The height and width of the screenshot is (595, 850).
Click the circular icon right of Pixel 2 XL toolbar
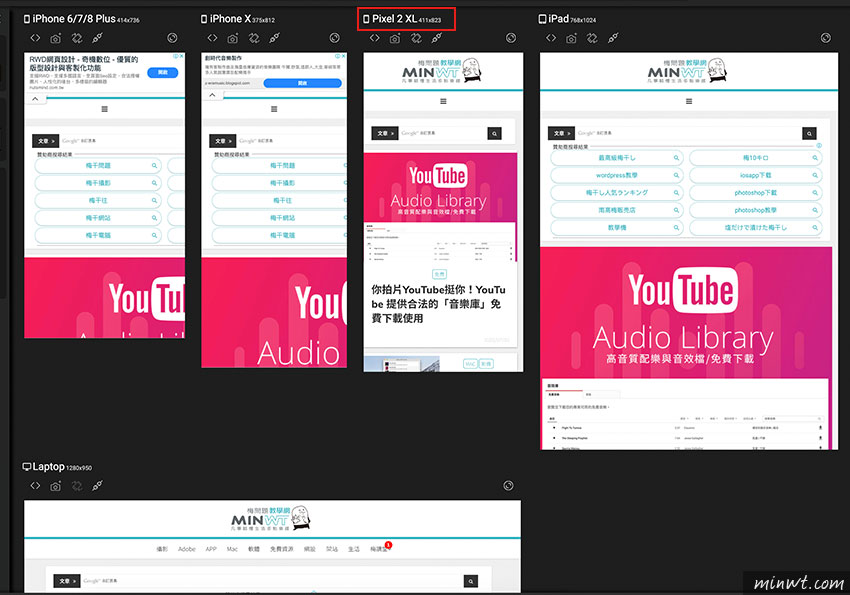click(x=511, y=38)
